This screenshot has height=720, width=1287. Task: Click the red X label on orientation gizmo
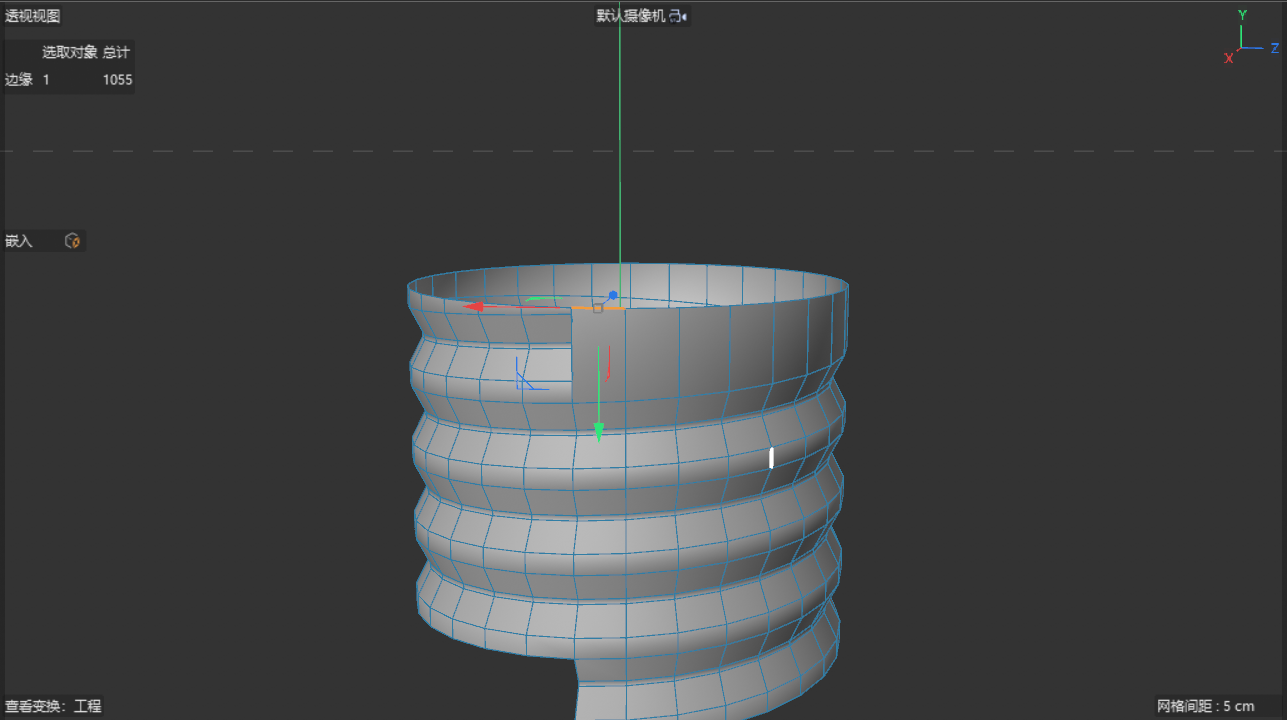pos(1229,58)
